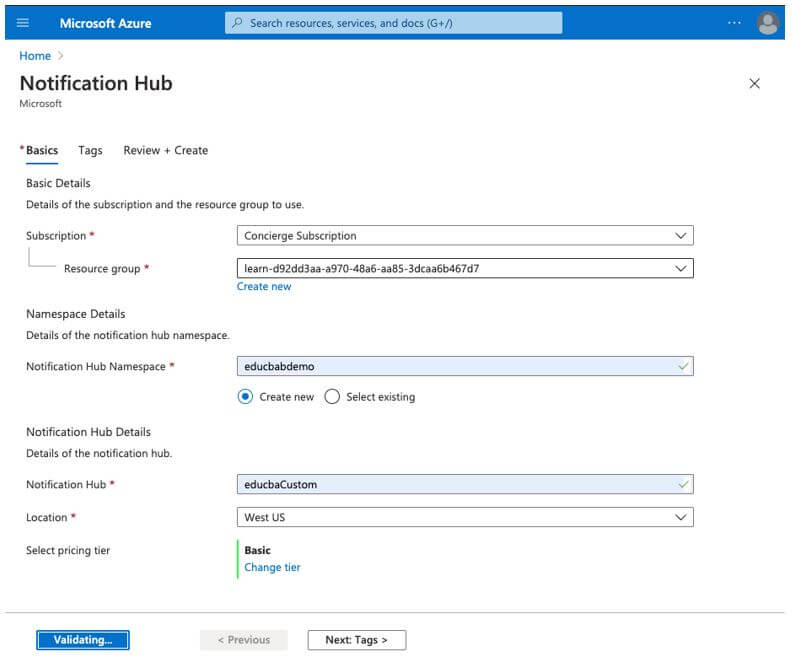Click the Next: Tags button
Image resolution: width=803 pixels, height=656 pixels.
pos(356,640)
